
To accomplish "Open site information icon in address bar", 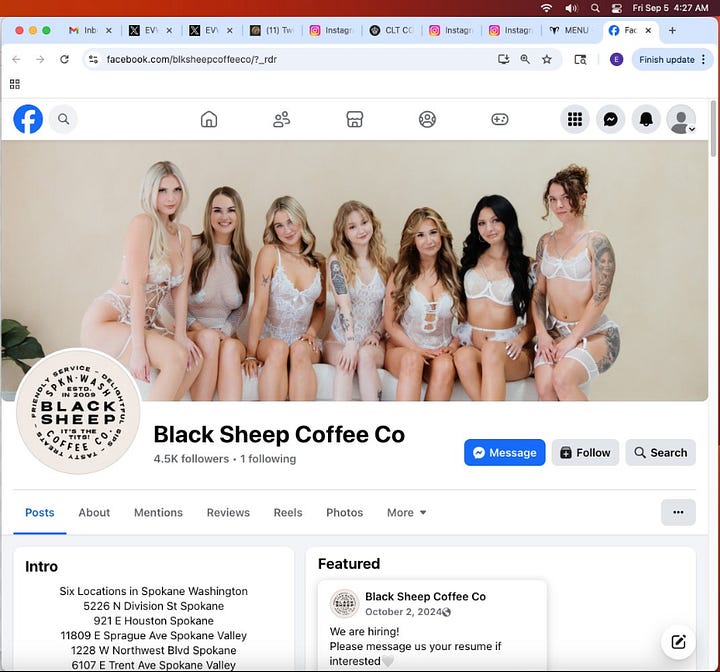I will pos(94,59).
